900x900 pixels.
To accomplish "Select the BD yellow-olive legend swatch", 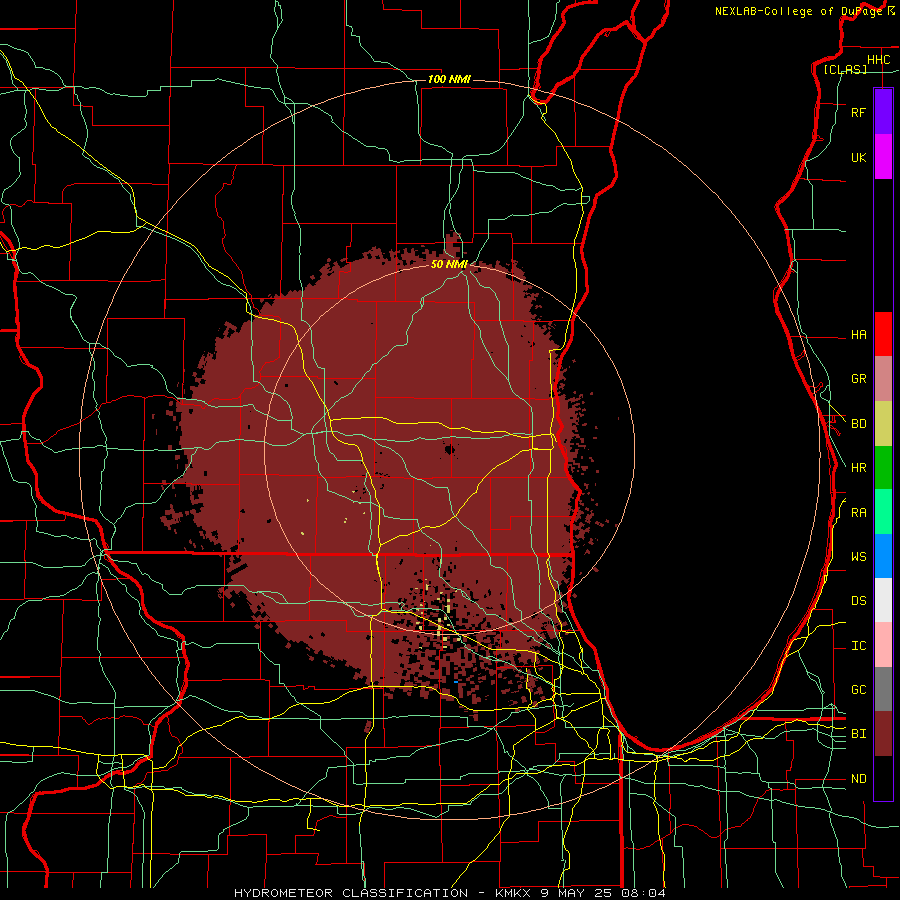I will click(x=883, y=424).
